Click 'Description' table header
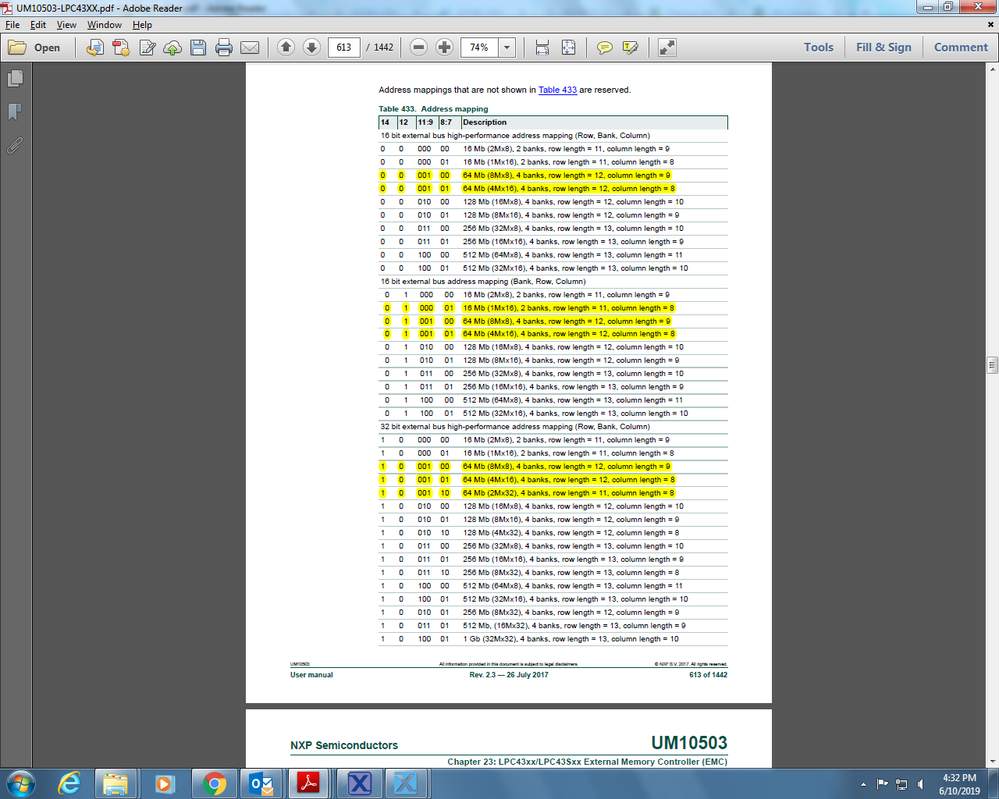Image resolution: width=999 pixels, height=799 pixels. (x=485, y=122)
